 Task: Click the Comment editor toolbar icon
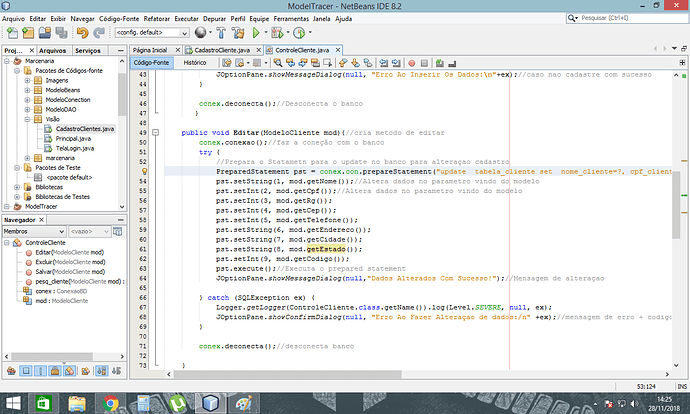440,63
